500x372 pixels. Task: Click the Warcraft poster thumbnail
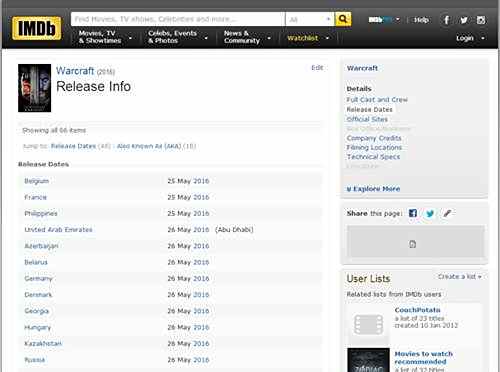pyautogui.click(x=35, y=88)
